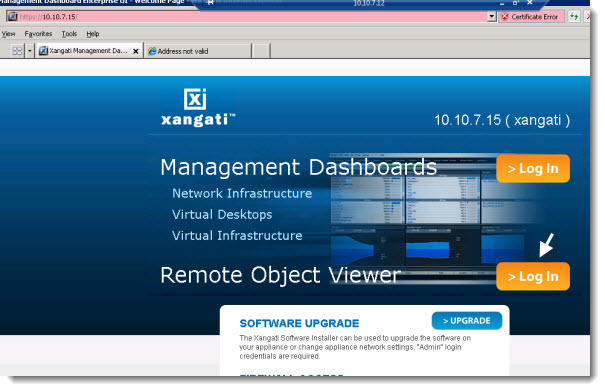
Task: Close the Xangati Management Dashboard tab
Action: (136, 51)
